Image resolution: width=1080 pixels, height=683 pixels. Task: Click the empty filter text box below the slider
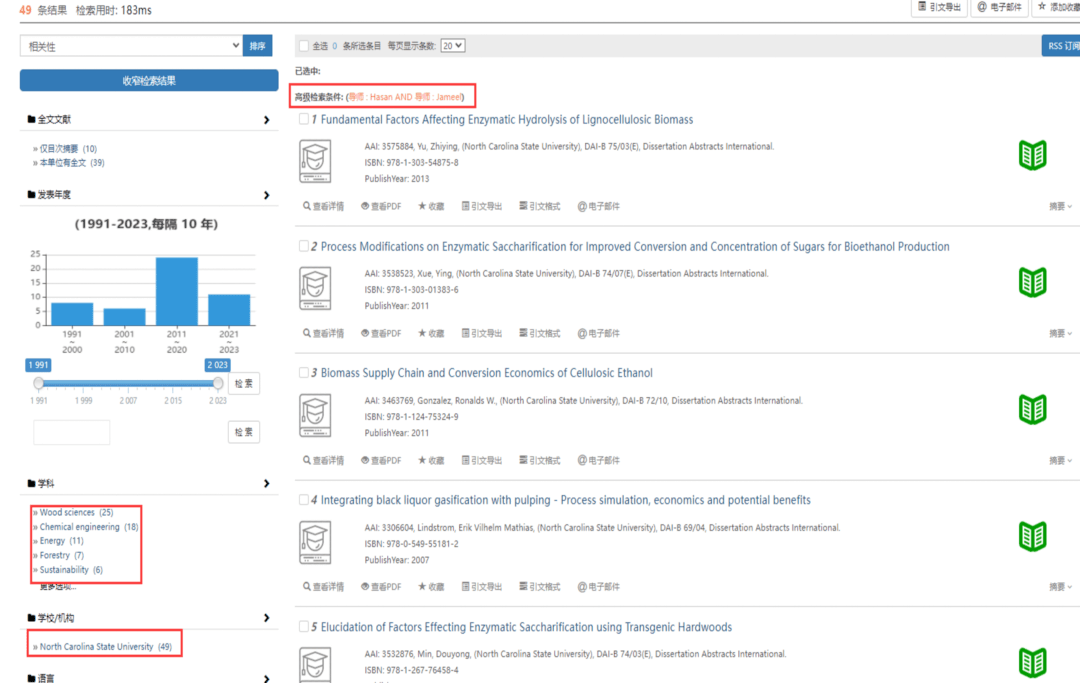coord(72,432)
